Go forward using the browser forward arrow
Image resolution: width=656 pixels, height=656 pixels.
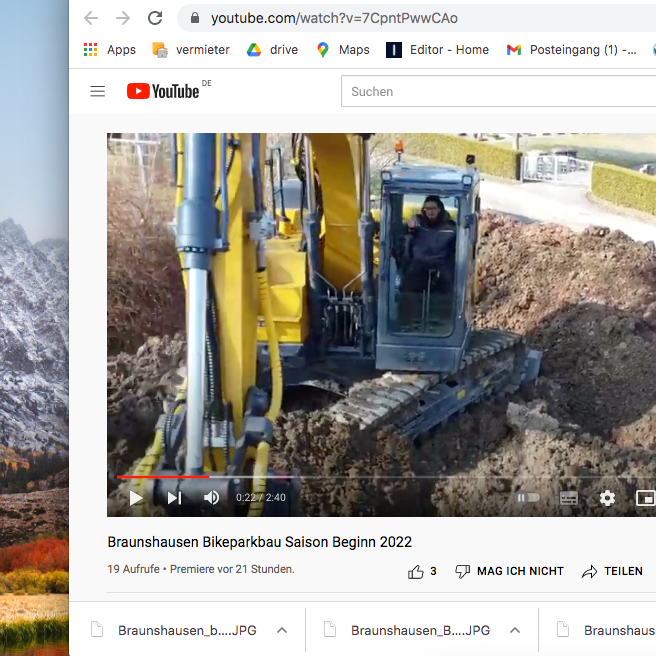click(123, 18)
